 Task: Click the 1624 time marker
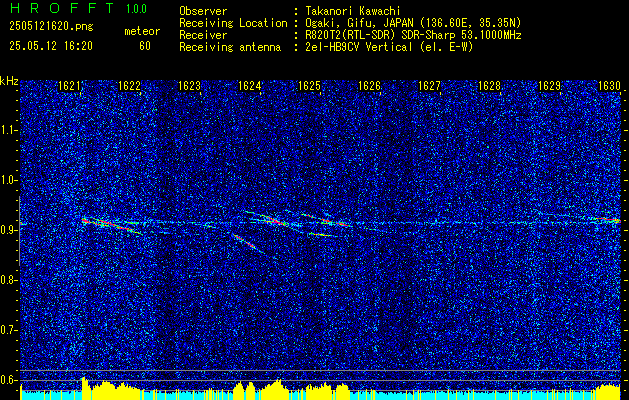pos(250,86)
